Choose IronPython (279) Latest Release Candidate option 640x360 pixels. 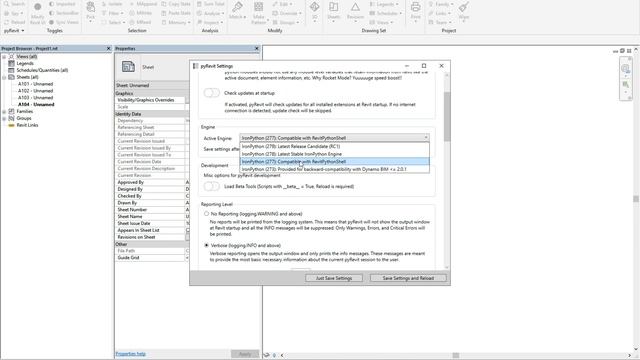334,146
